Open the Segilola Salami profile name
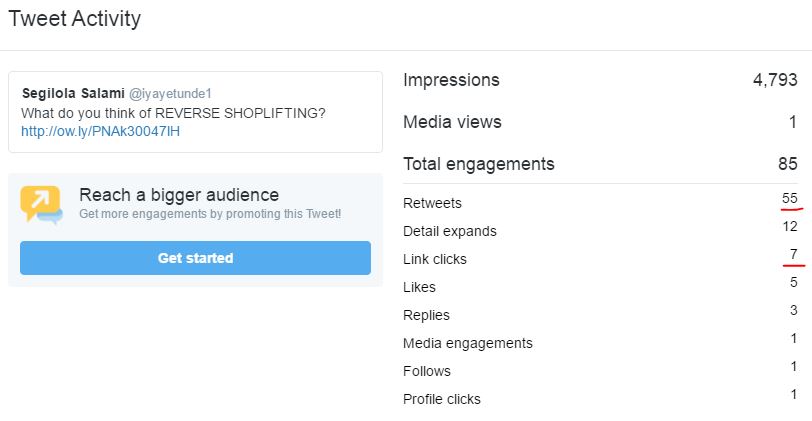 (73, 94)
